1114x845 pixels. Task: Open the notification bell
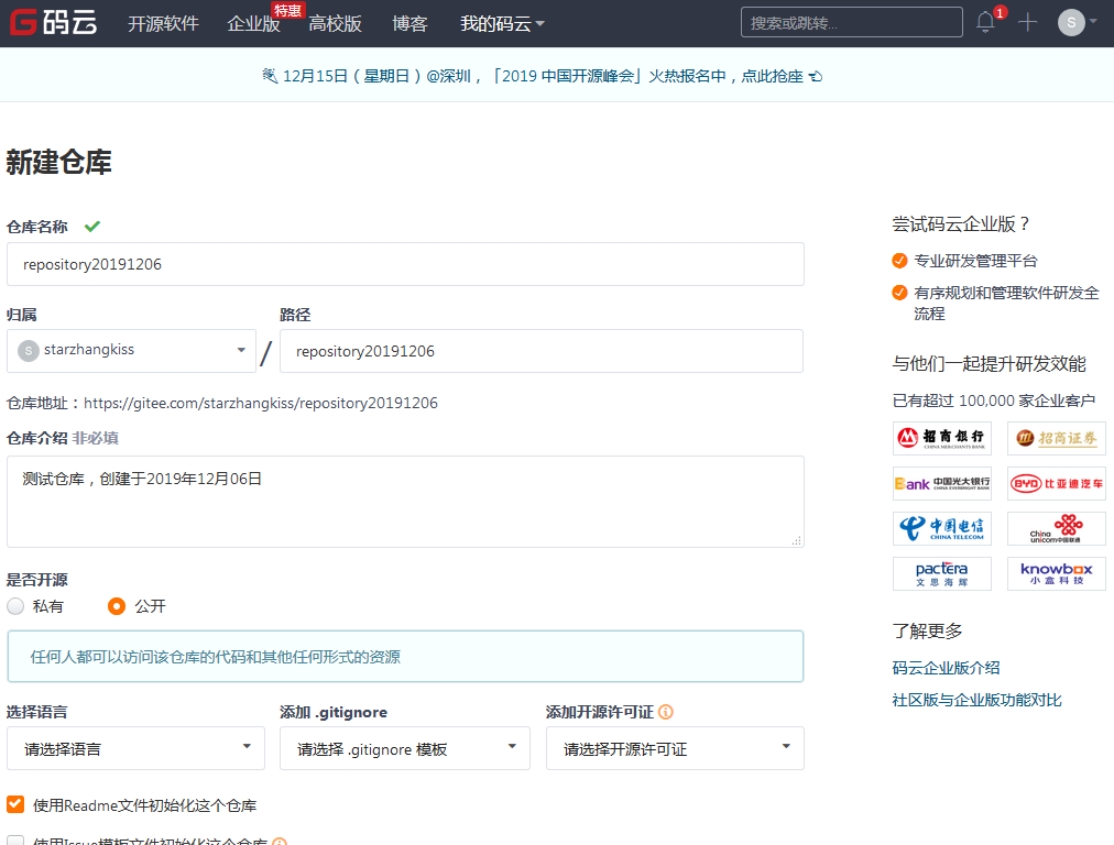coord(985,22)
